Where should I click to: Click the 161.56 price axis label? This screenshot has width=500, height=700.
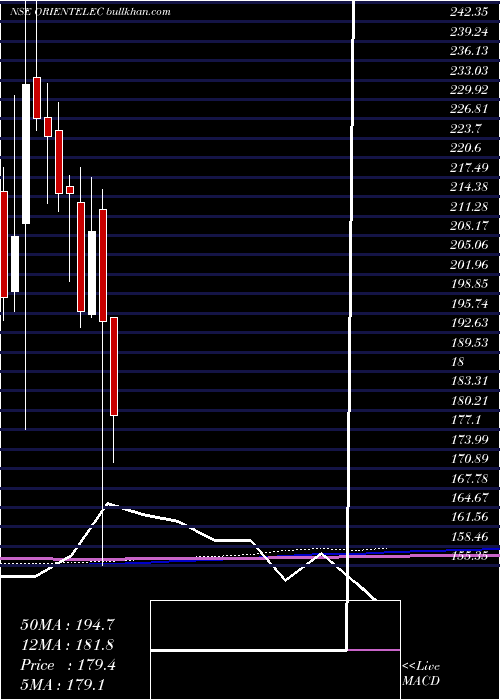pyautogui.click(x=468, y=517)
